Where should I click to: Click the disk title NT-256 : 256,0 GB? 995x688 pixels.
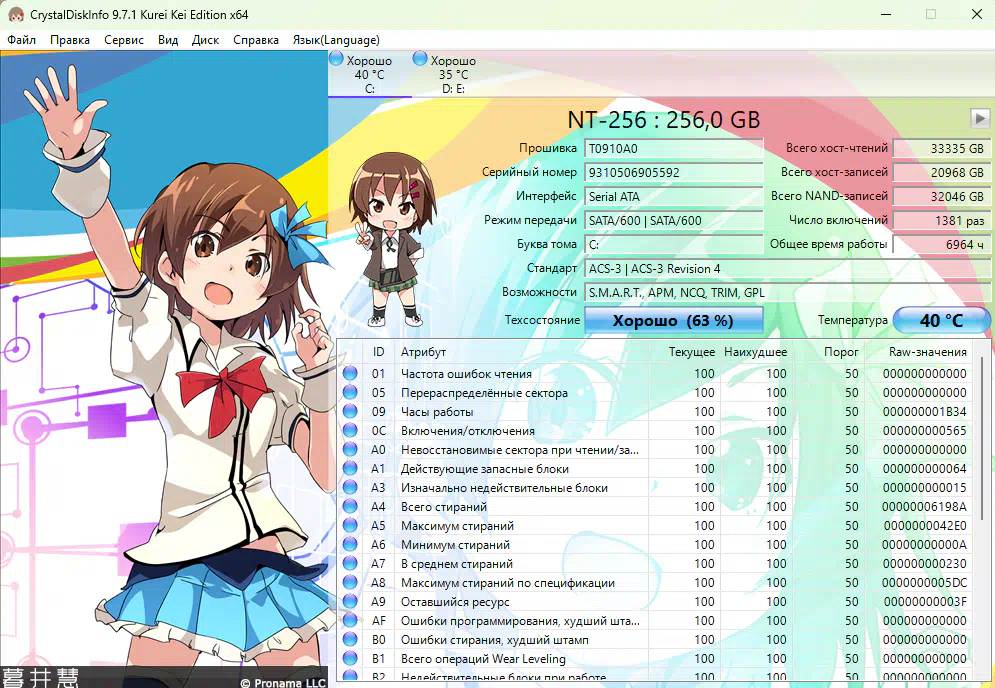coord(663,120)
